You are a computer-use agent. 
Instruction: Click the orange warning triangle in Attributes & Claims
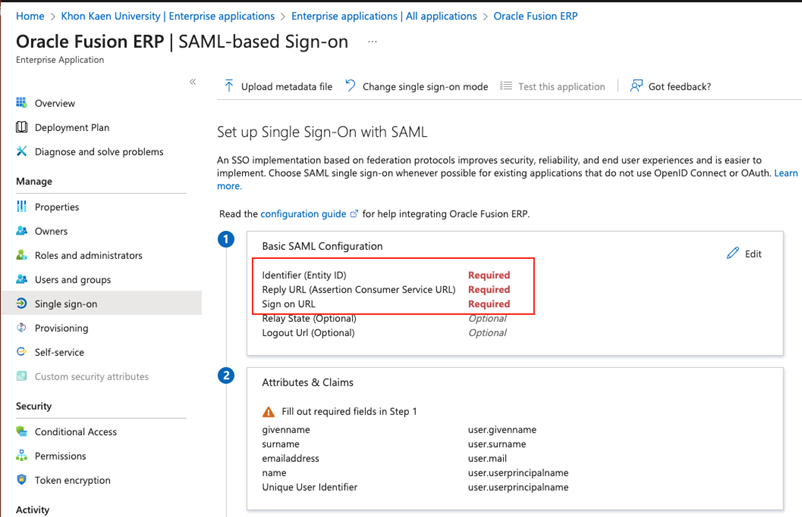click(x=268, y=412)
